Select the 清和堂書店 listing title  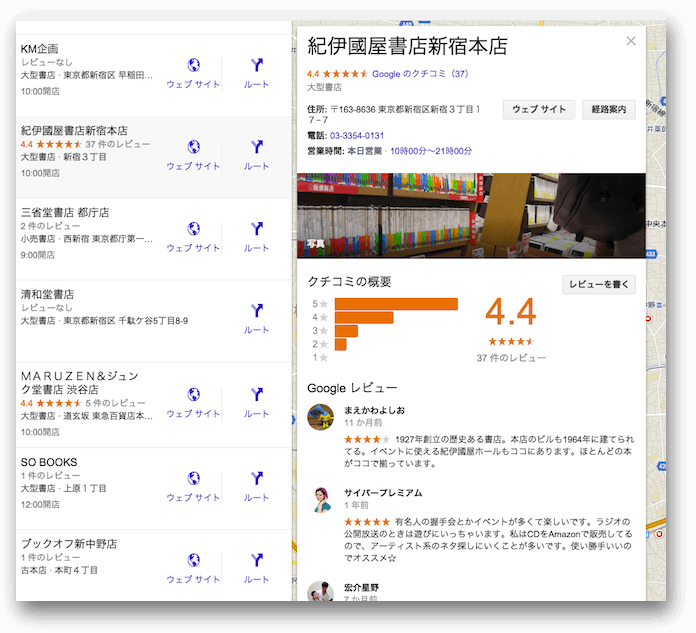(x=47, y=294)
